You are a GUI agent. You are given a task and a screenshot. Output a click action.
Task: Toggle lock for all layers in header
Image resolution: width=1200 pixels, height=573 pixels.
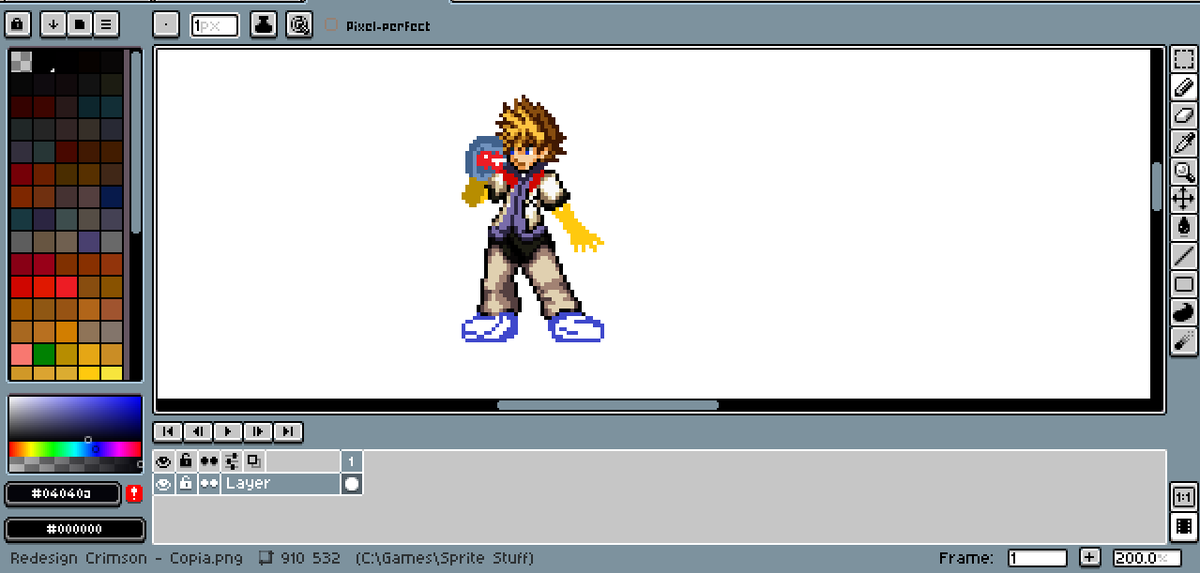(x=186, y=461)
